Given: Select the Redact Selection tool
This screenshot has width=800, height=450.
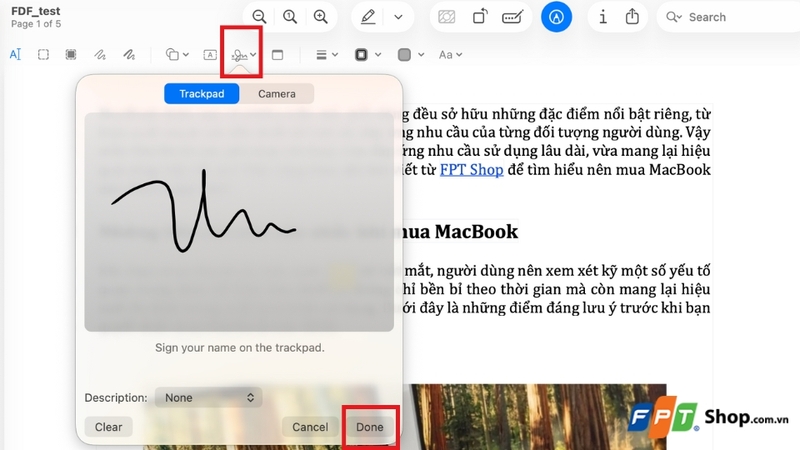Looking at the screenshot, I should coord(71,54).
